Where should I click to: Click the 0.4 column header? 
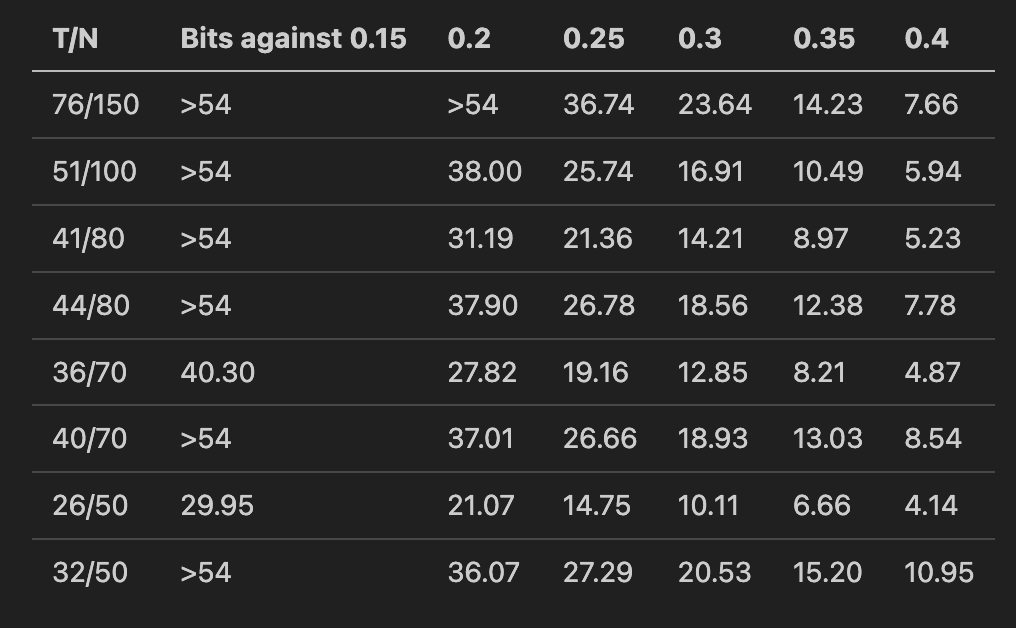click(x=926, y=39)
